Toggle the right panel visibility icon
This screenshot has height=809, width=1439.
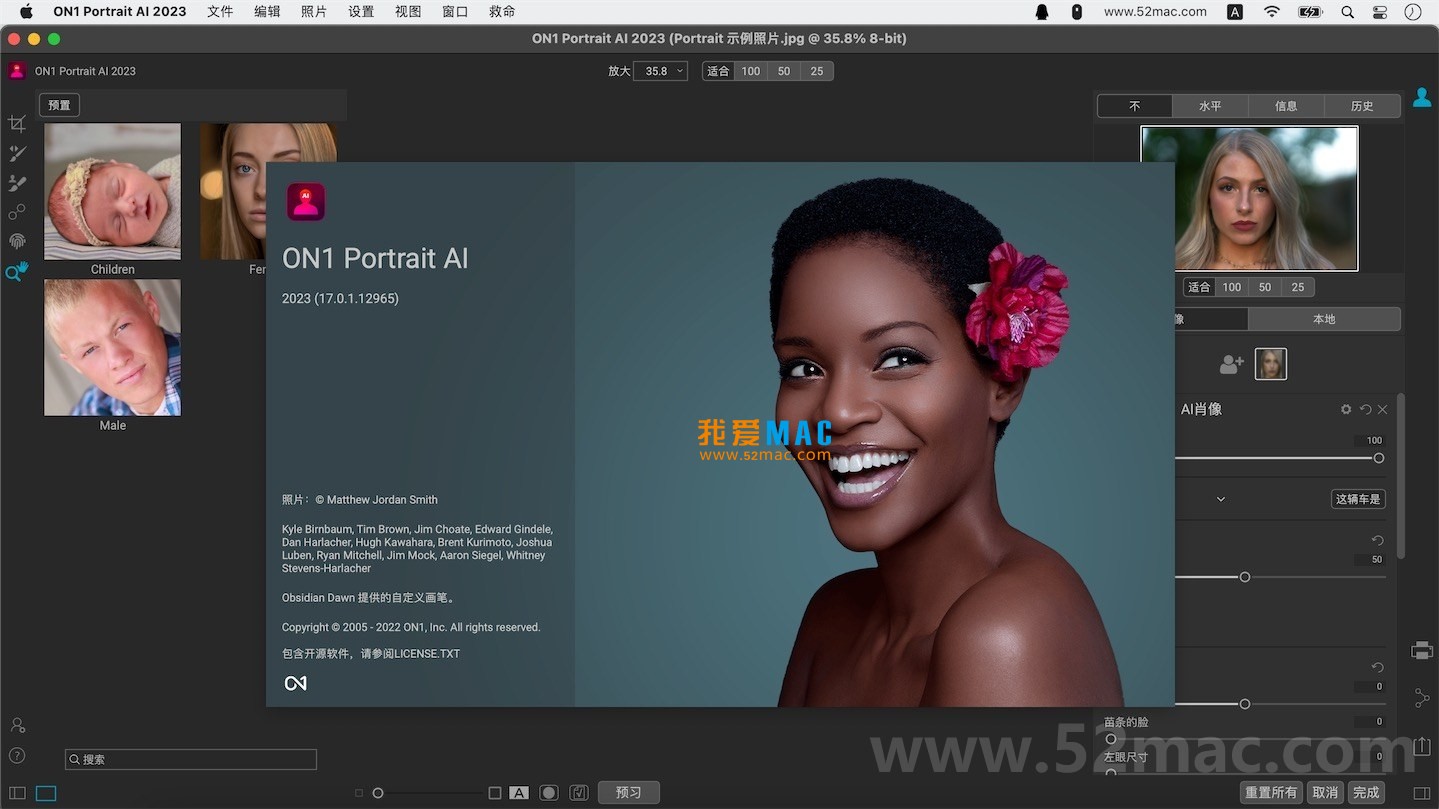pos(1422,793)
